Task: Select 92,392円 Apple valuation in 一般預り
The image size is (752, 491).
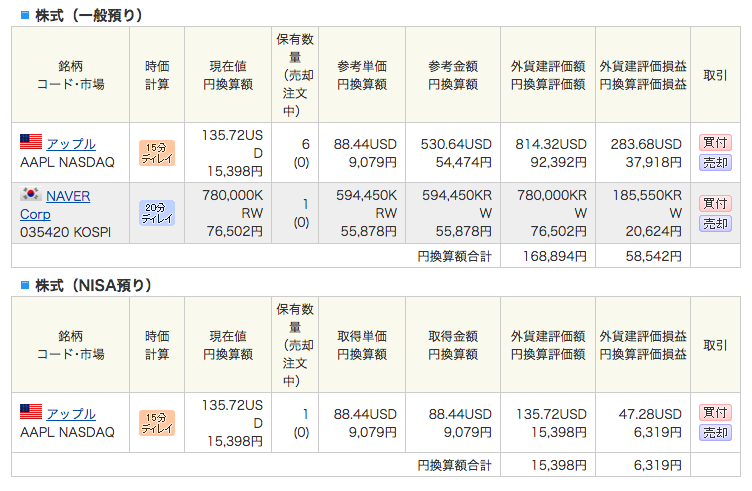Action: 558,162
